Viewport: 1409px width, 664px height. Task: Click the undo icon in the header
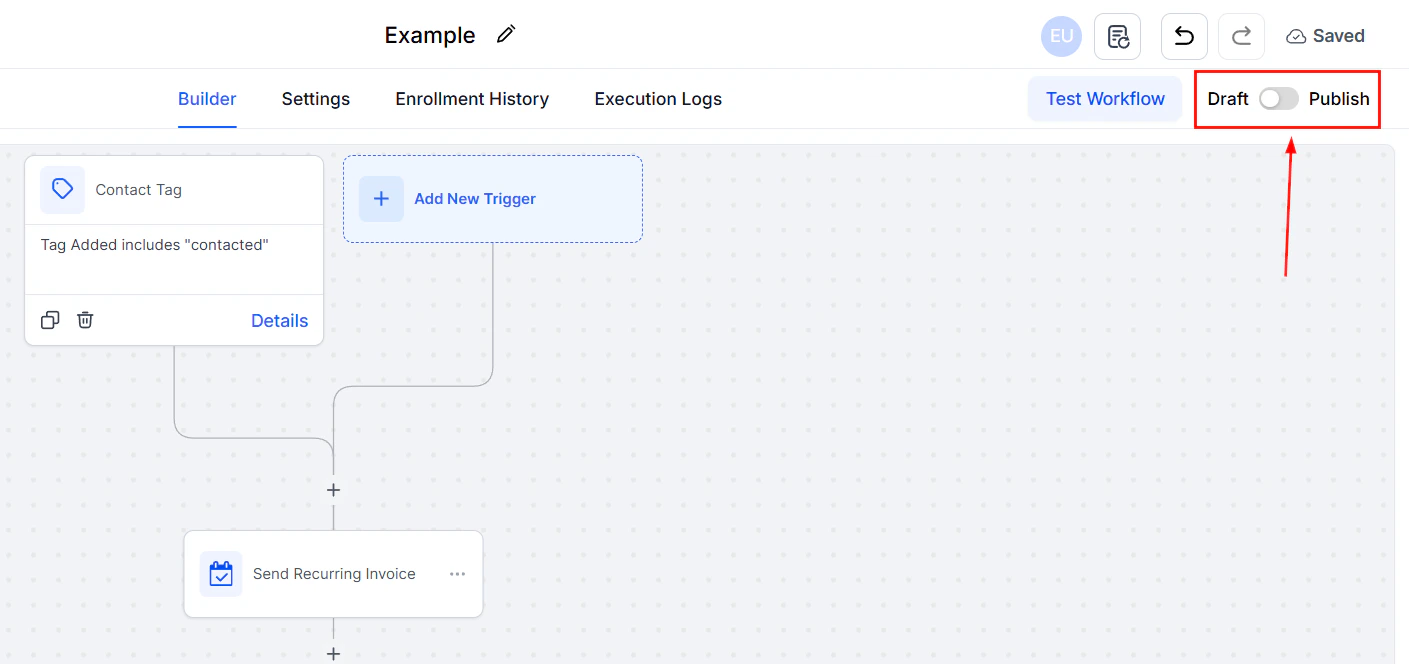1184,36
